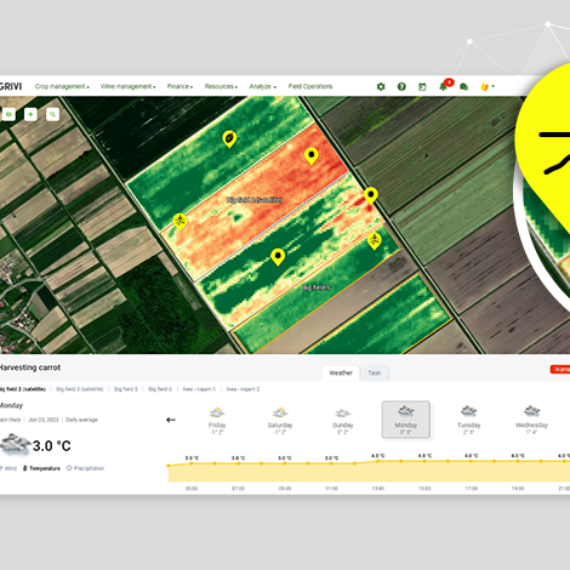Select the leaf marker pin on map
Viewport: 570px width, 570px height.
[229, 139]
